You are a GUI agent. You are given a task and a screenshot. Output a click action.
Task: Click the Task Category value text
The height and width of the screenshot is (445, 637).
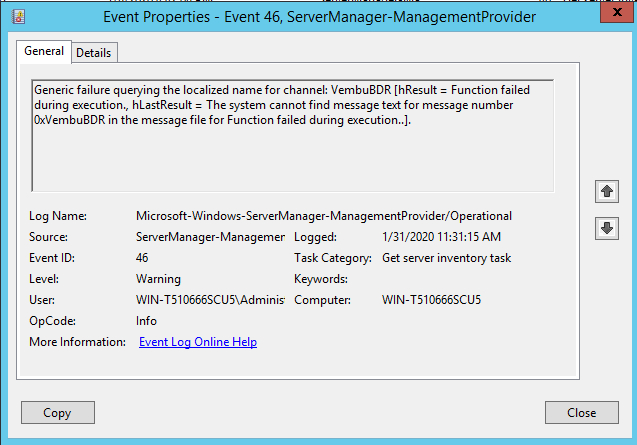coord(447,258)
